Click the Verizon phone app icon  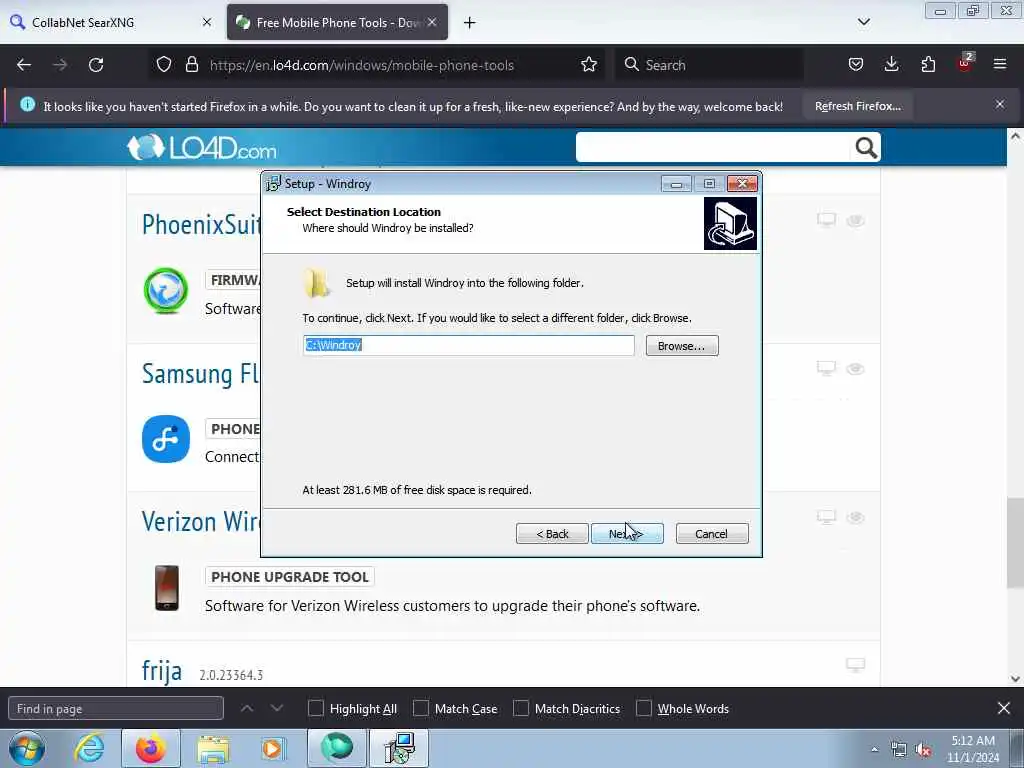(167, 588)
